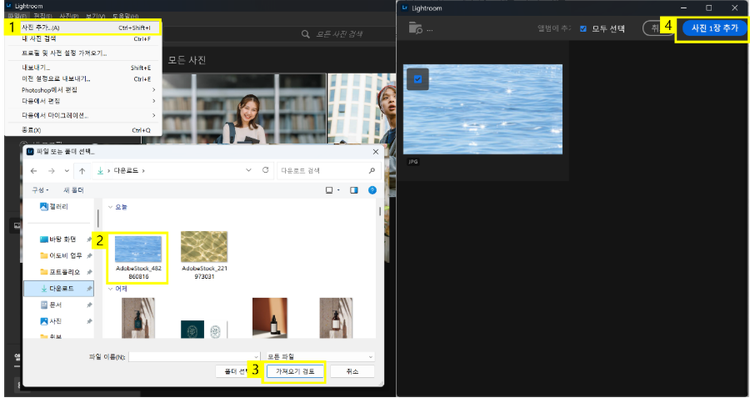Select 사진 in the navigation pane
Image resolution: width=750 pixels, height=398 pixels.
[x=52, y=321]
